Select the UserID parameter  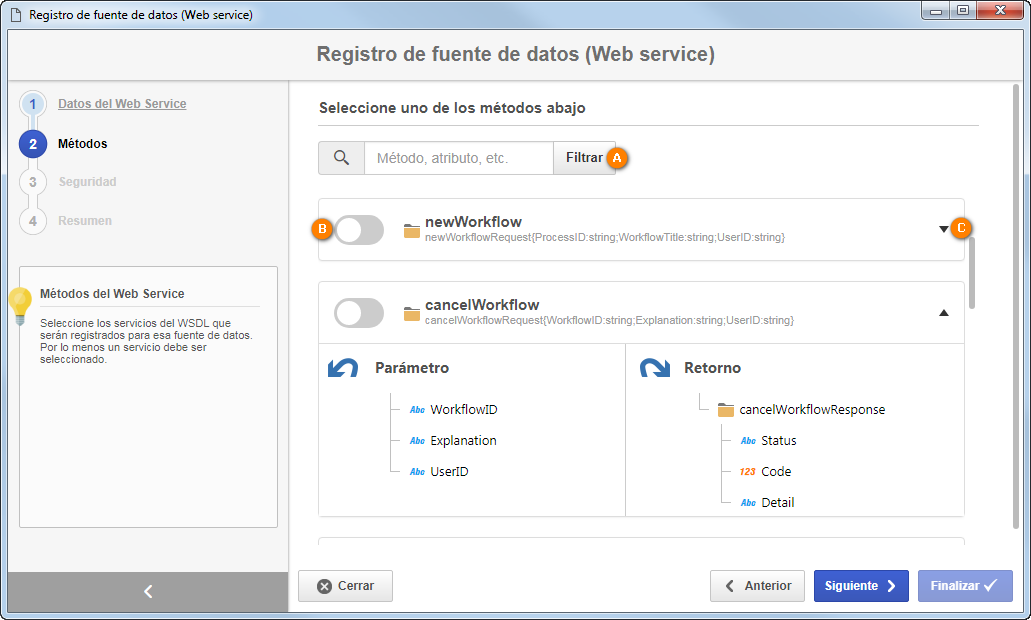(449, 471)
